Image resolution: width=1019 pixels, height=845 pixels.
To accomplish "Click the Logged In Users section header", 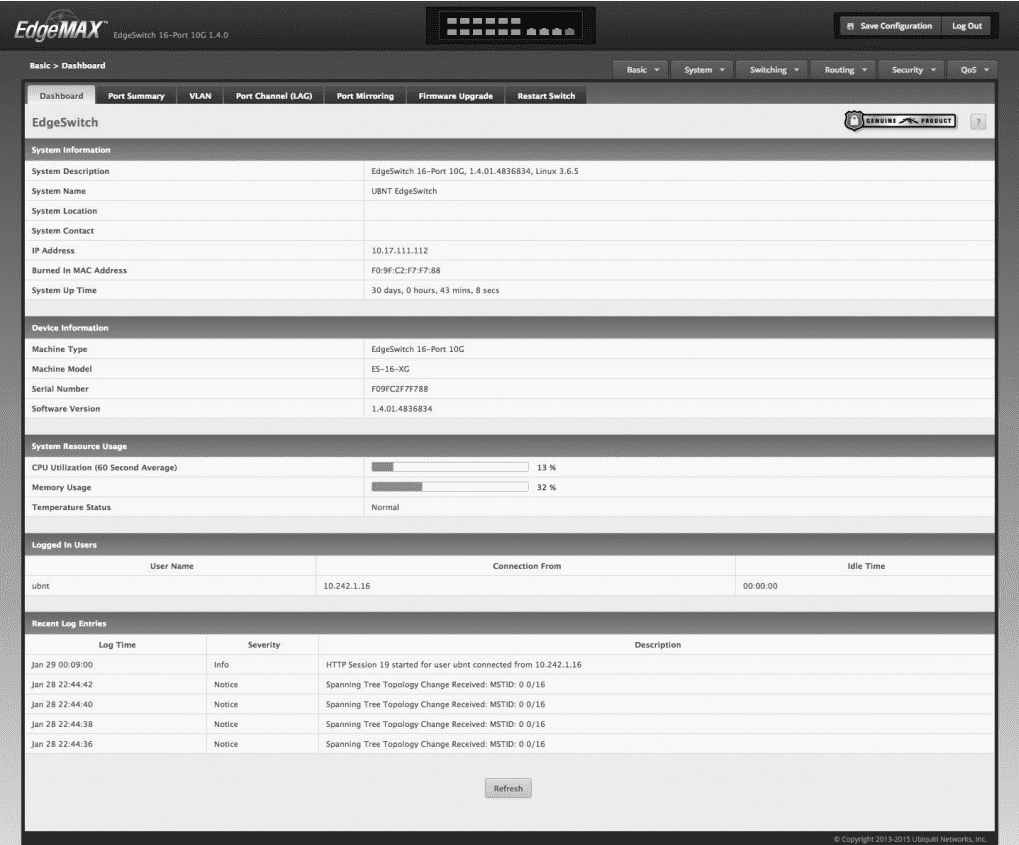I will [510, 545].
